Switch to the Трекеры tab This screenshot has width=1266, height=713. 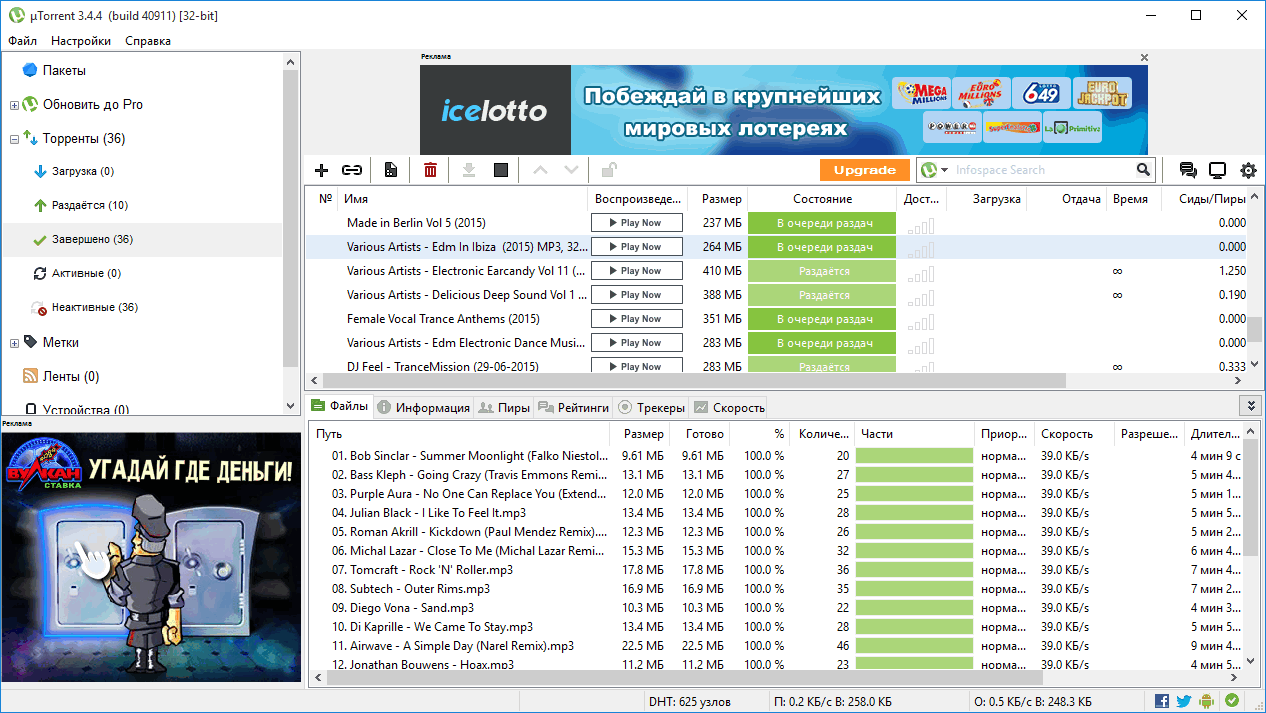pos(652,407)
